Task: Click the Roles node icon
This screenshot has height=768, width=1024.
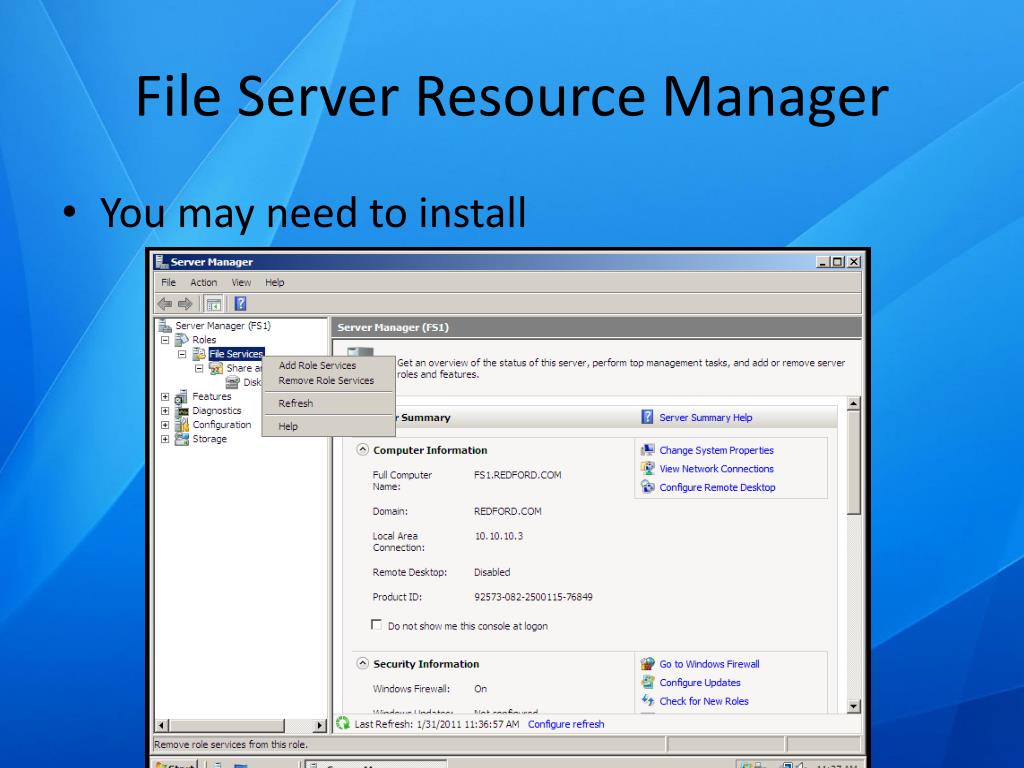Action: pos(182,340)
